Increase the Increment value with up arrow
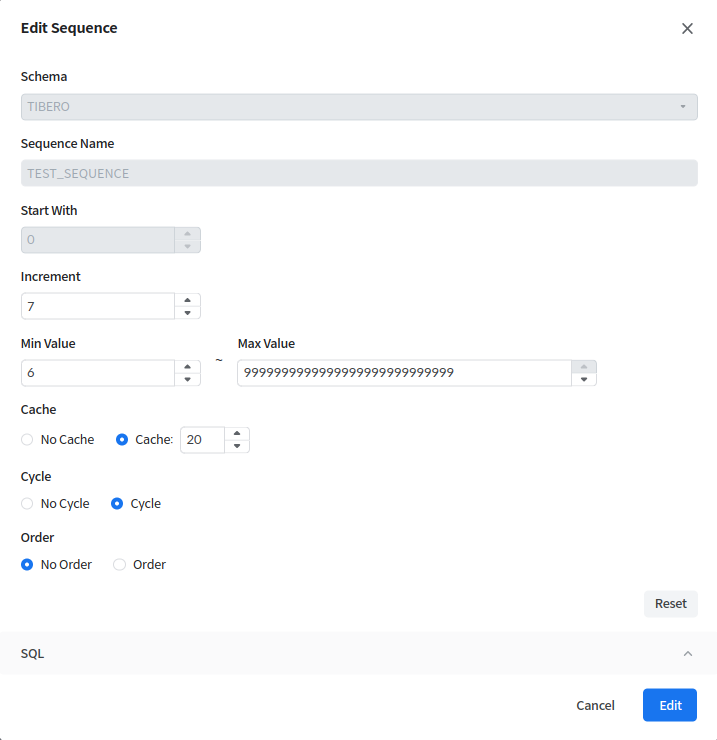The image size is (717, 740). 187,300
